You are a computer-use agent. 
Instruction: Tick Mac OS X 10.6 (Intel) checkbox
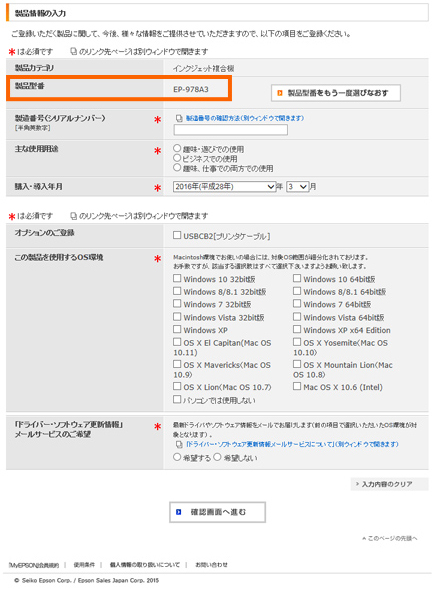point(297,386)
